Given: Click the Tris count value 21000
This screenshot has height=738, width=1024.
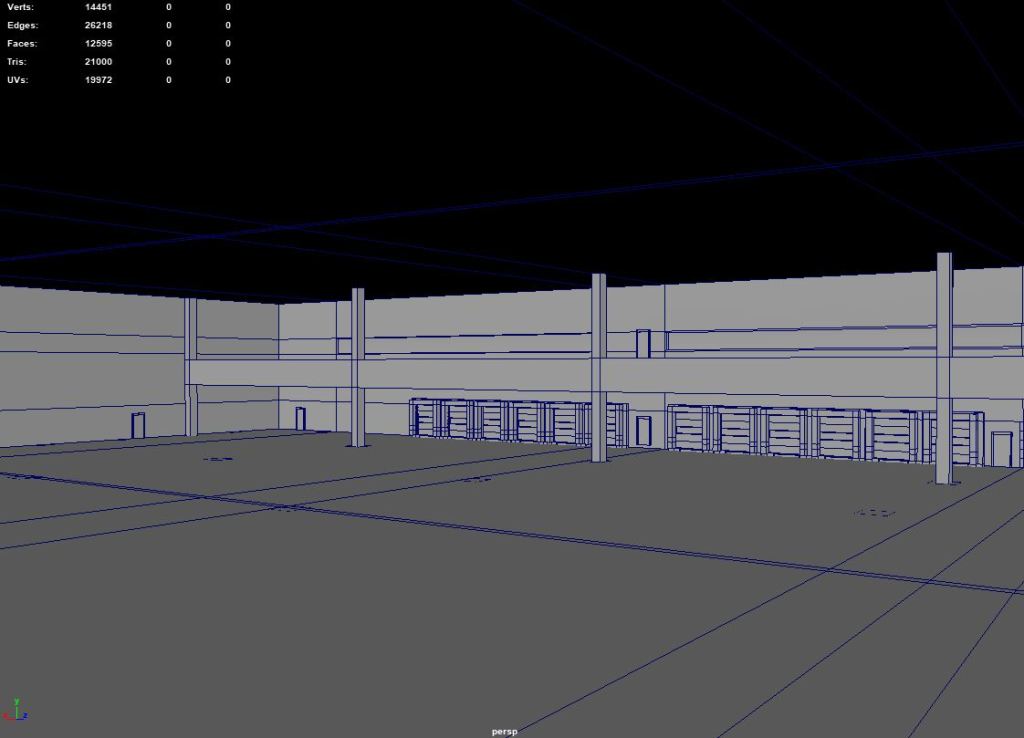Looking at the screenshot, I should [x=98, y=61].
